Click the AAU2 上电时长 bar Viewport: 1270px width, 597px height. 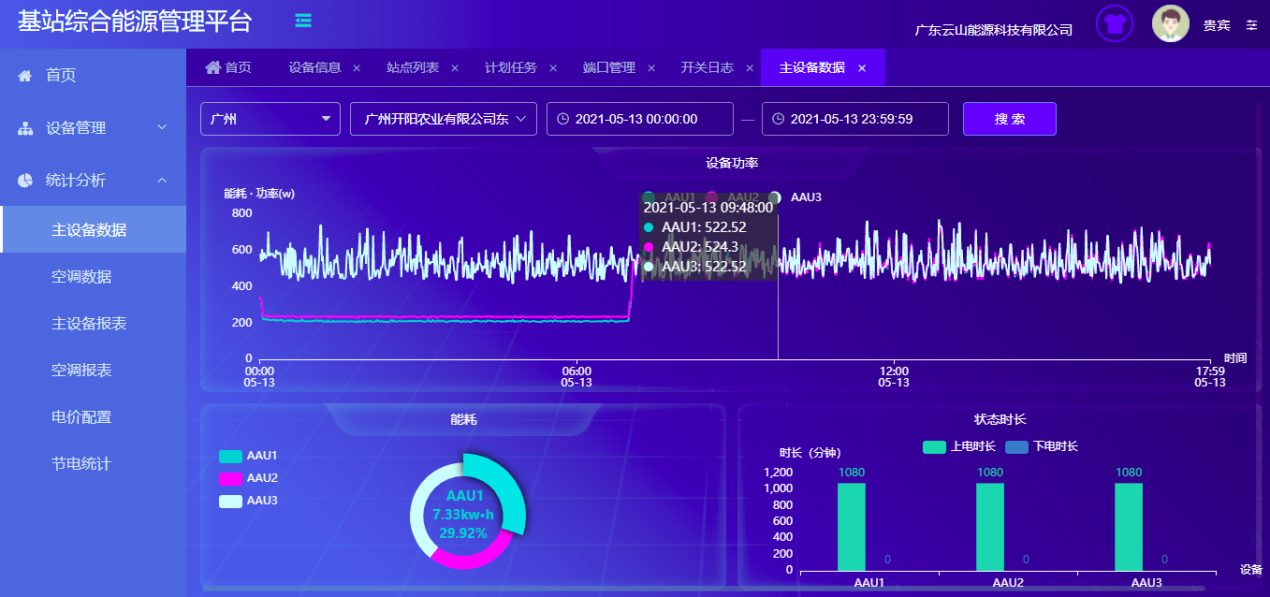pyautogui.click(x=990, y=527)
